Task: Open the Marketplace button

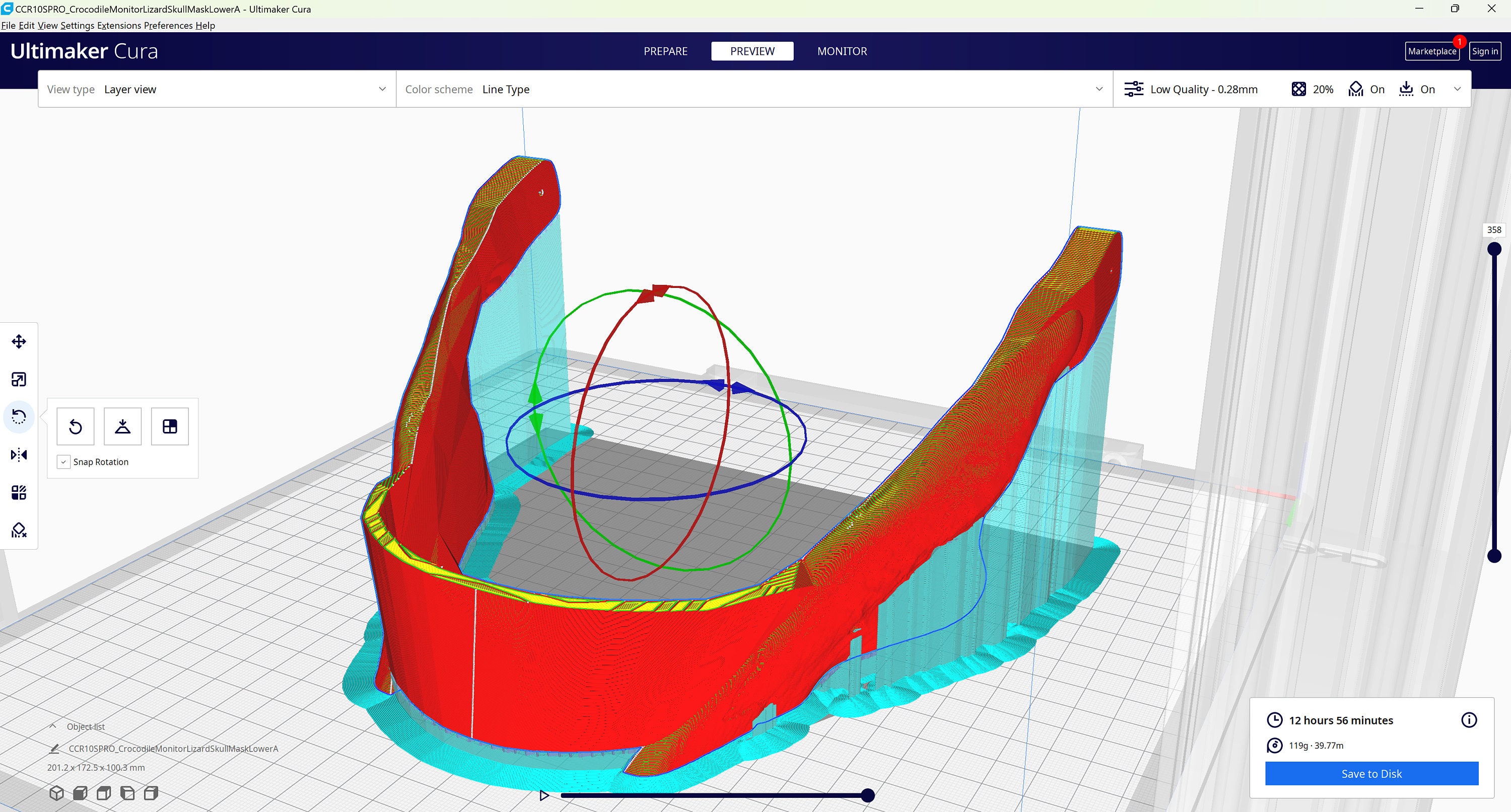Action: coord(1432,51)
